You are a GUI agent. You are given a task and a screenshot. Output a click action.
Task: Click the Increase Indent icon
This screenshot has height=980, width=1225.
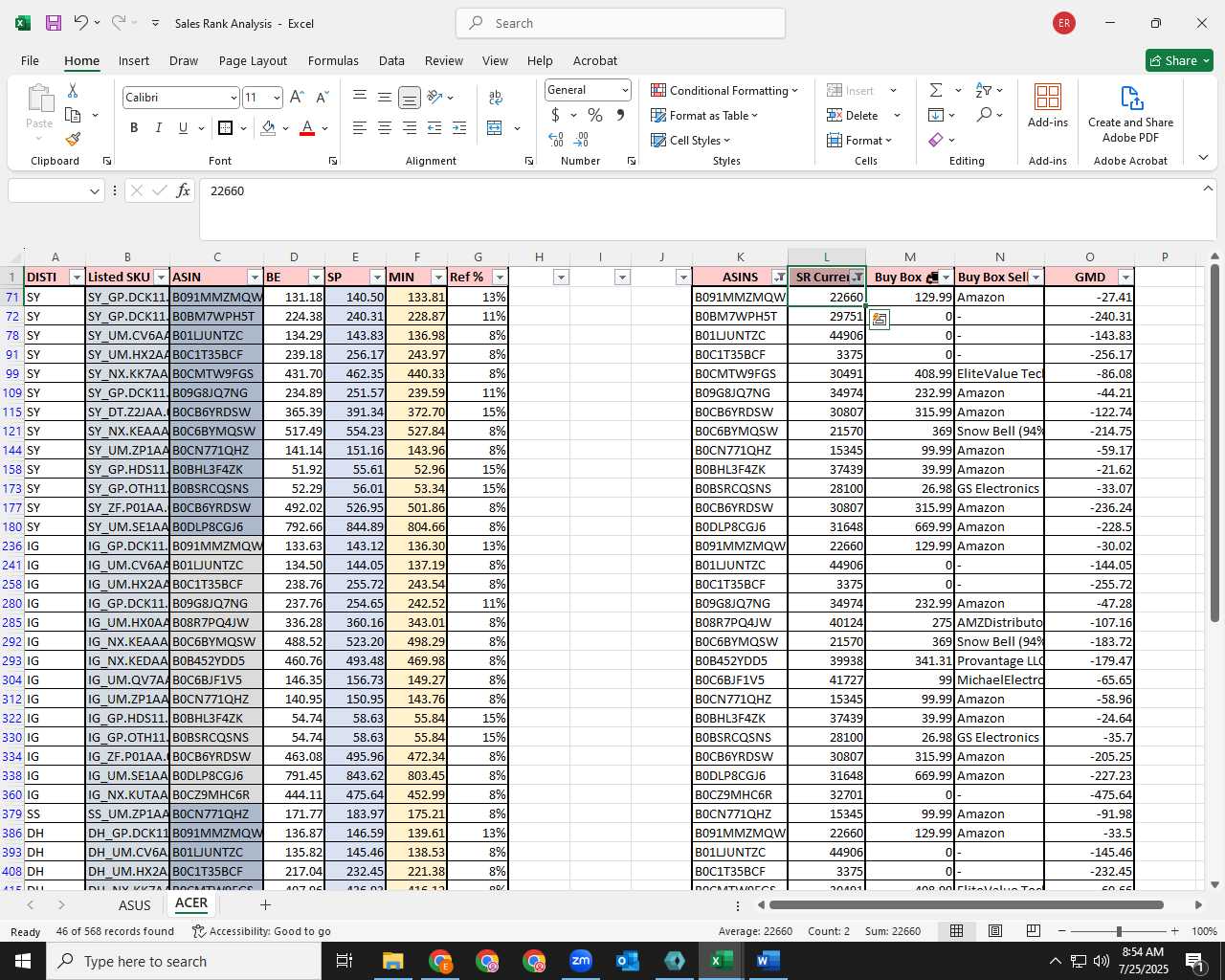tap(459, 127)
